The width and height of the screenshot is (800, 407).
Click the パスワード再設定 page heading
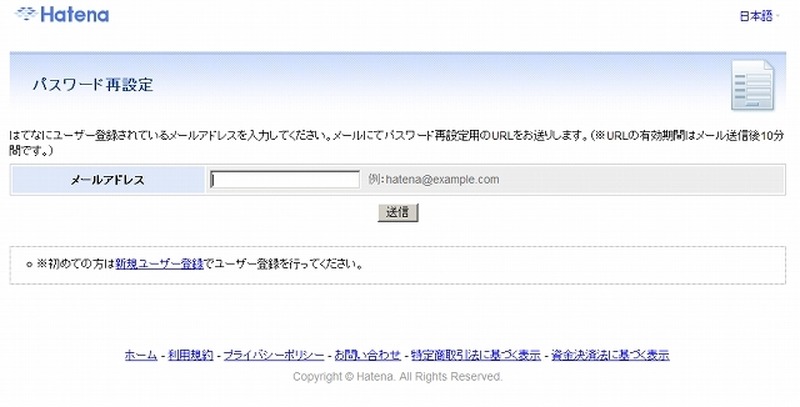pos(92,85)
